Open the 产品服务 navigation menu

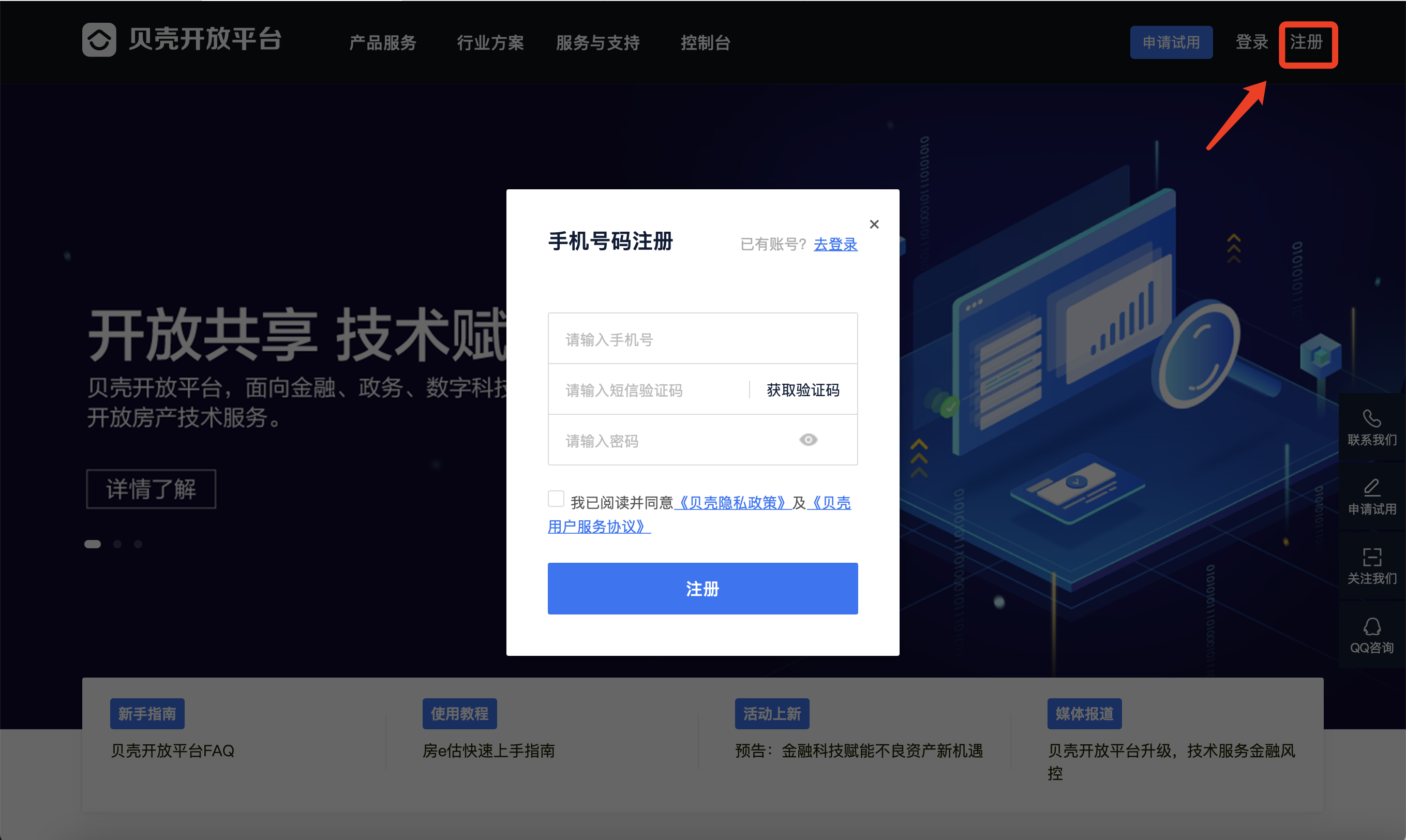click(383, 42)
